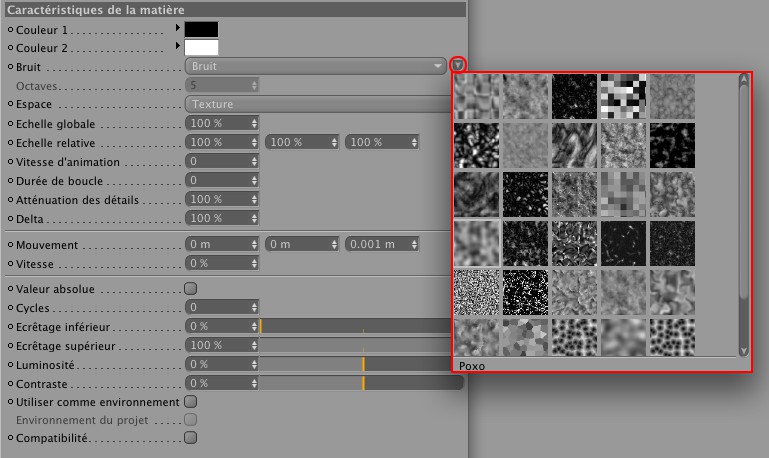Screen dimensions: 769x458
Task: Expand the Couleur 1 disclosure triangle
Action: point(178,29)
